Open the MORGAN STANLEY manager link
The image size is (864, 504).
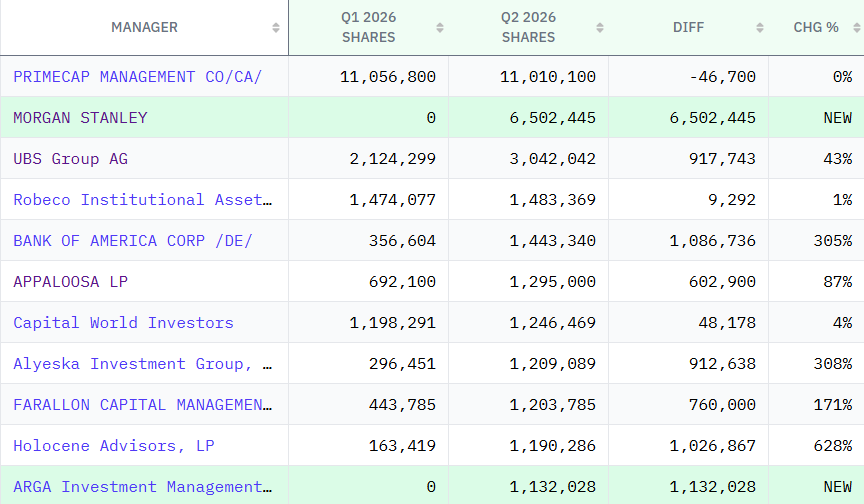click(80, 118)
